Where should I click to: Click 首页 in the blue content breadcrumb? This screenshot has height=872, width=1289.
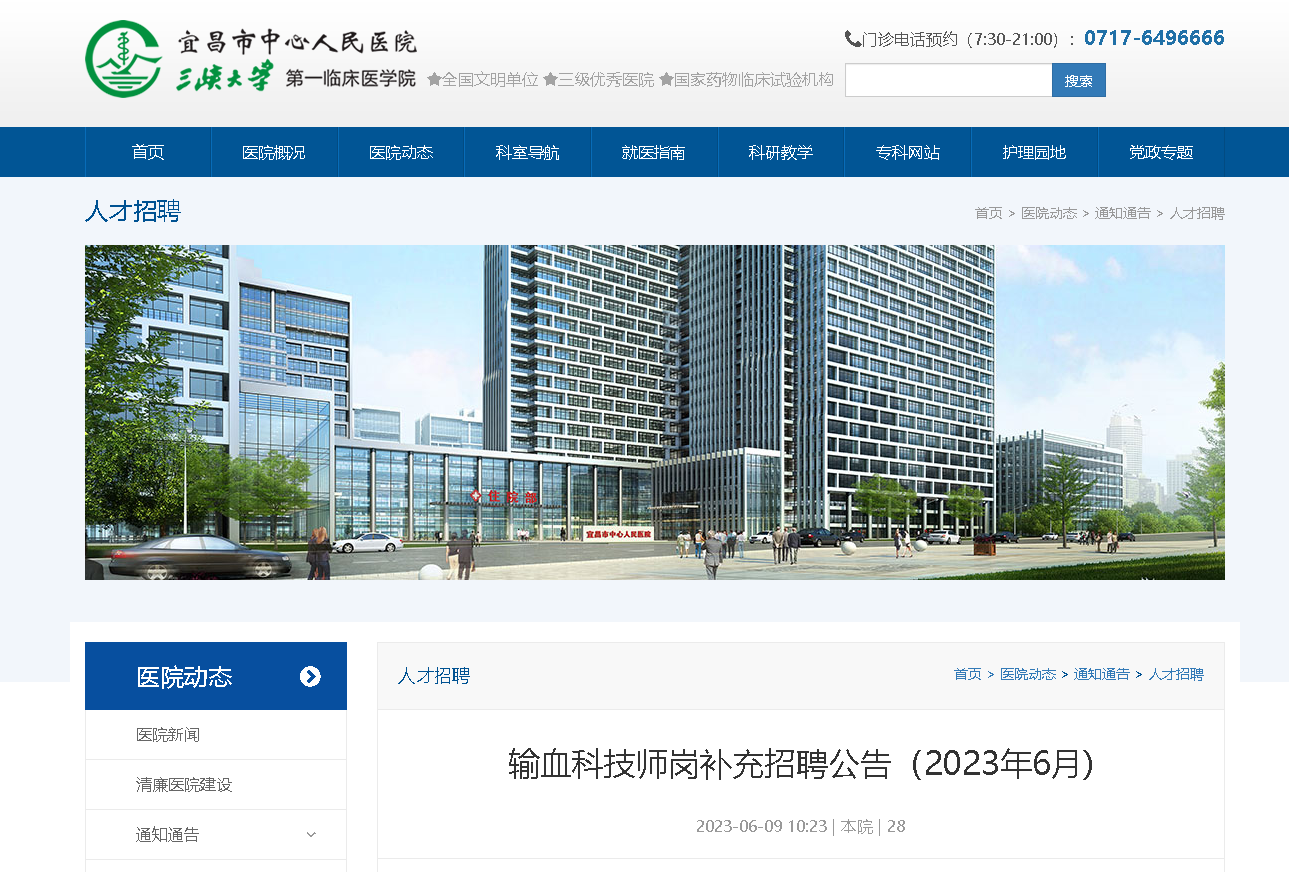(968, 674)
